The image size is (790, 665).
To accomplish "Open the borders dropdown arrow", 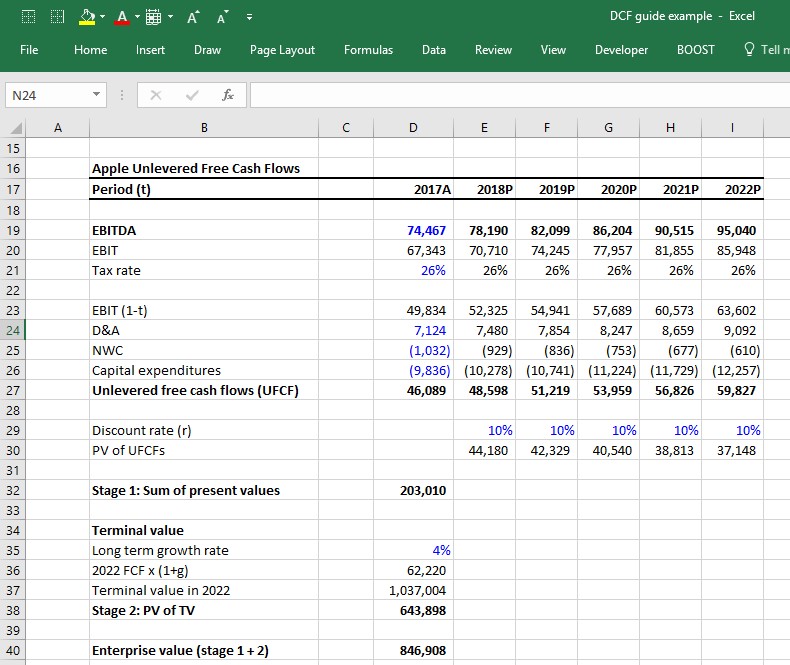I will 170,17.
